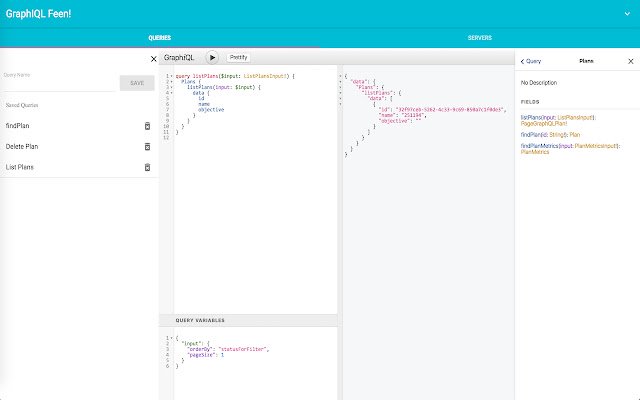Viewport: 640px width, 400px height.
Task: Click the Prettify button
Action: (x=238, y=58)
